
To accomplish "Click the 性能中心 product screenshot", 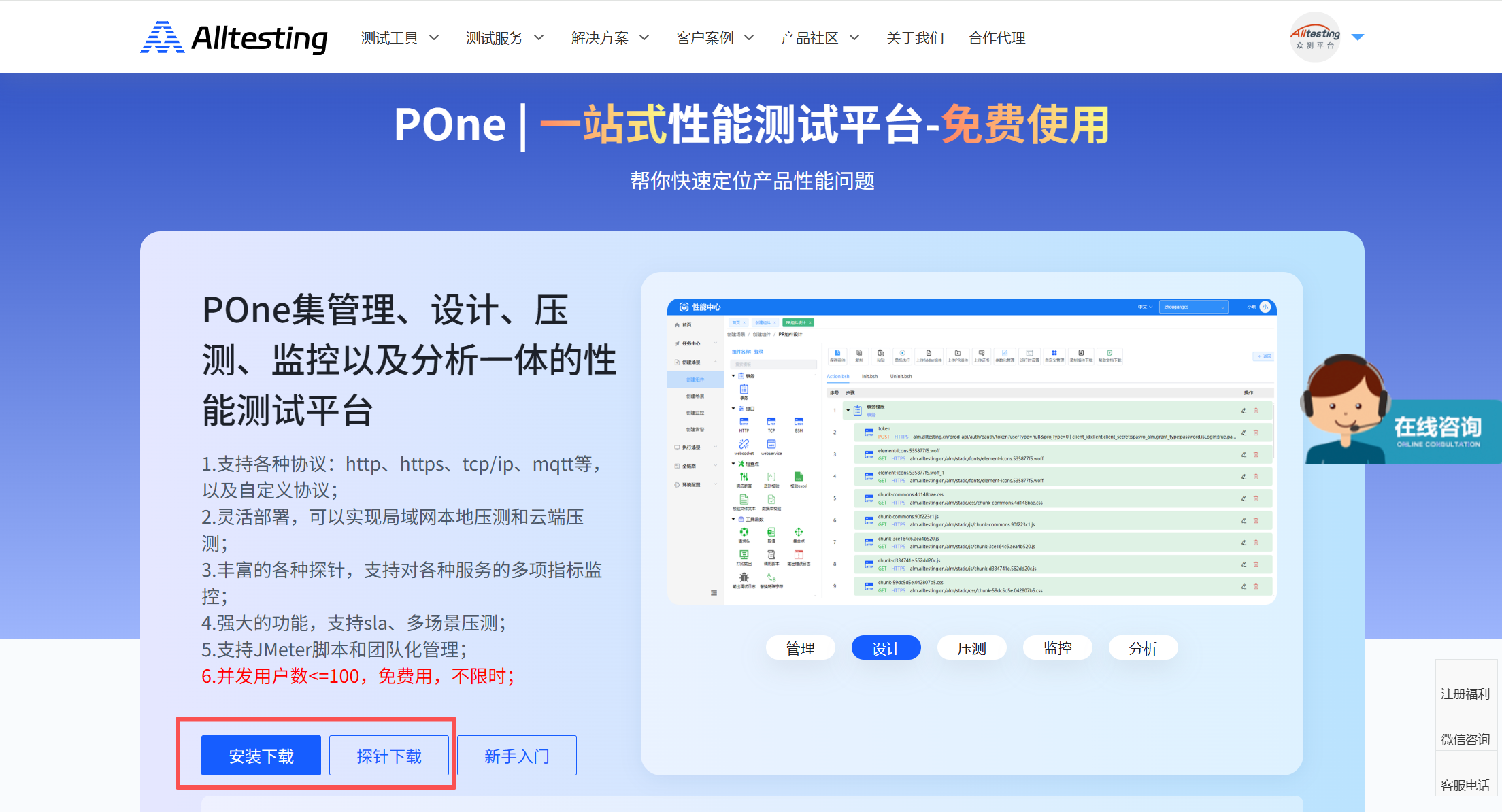I will coord(971,452).
